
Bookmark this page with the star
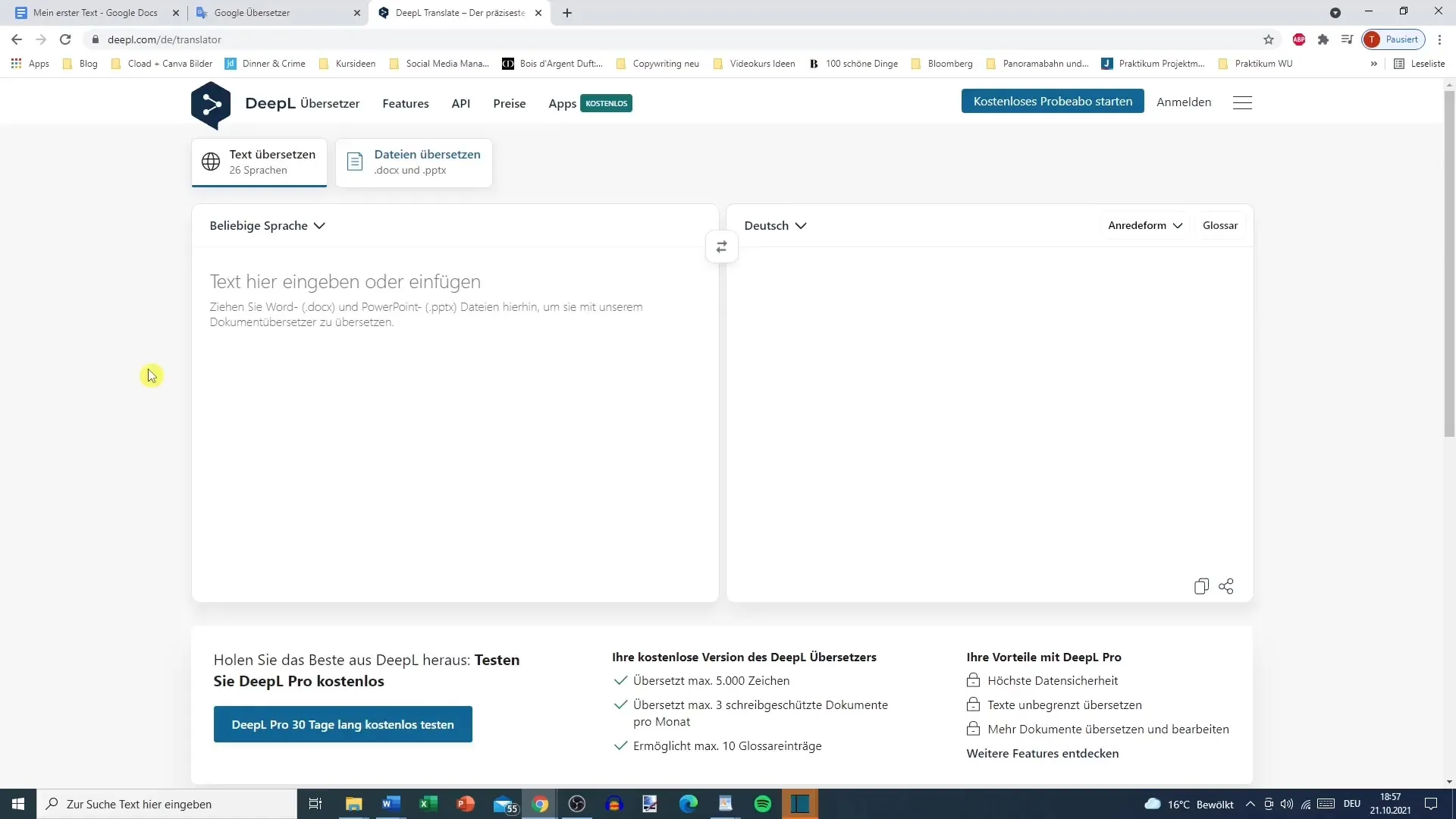1269,39
